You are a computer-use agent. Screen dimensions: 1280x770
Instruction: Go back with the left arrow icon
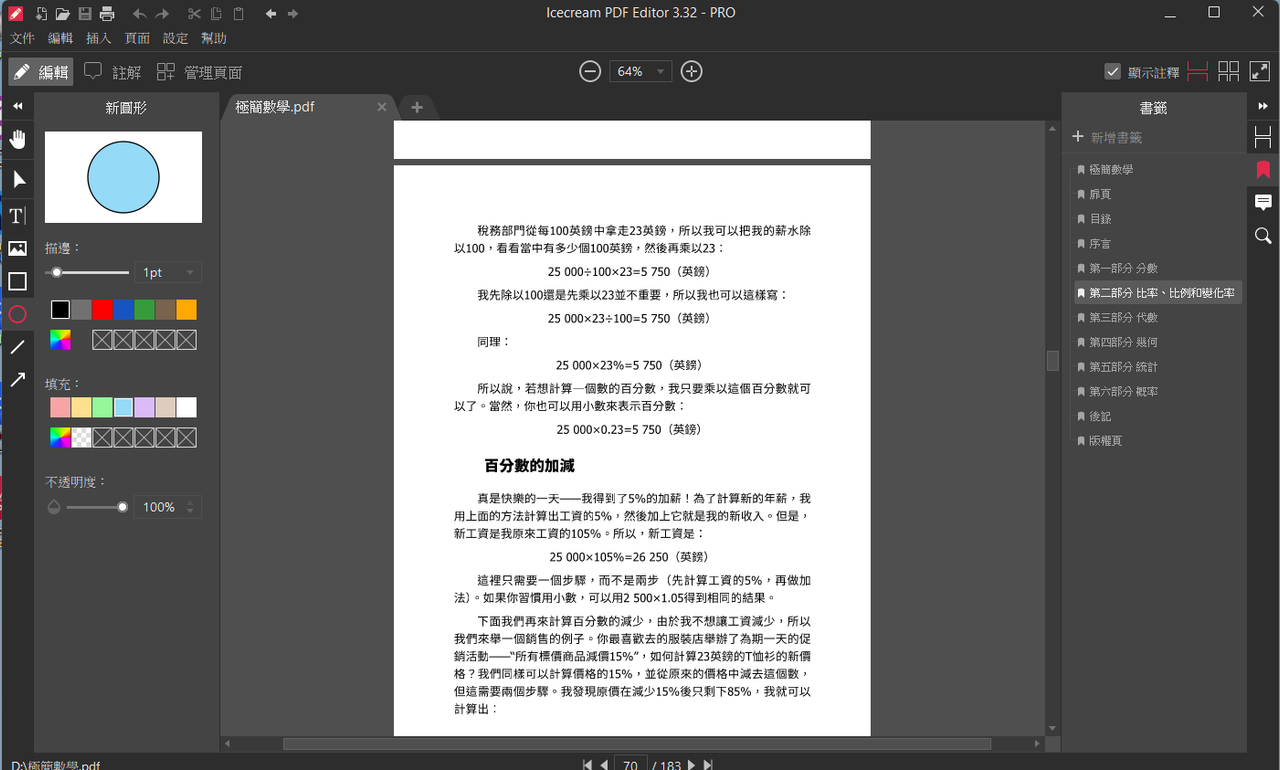(271, 14)
